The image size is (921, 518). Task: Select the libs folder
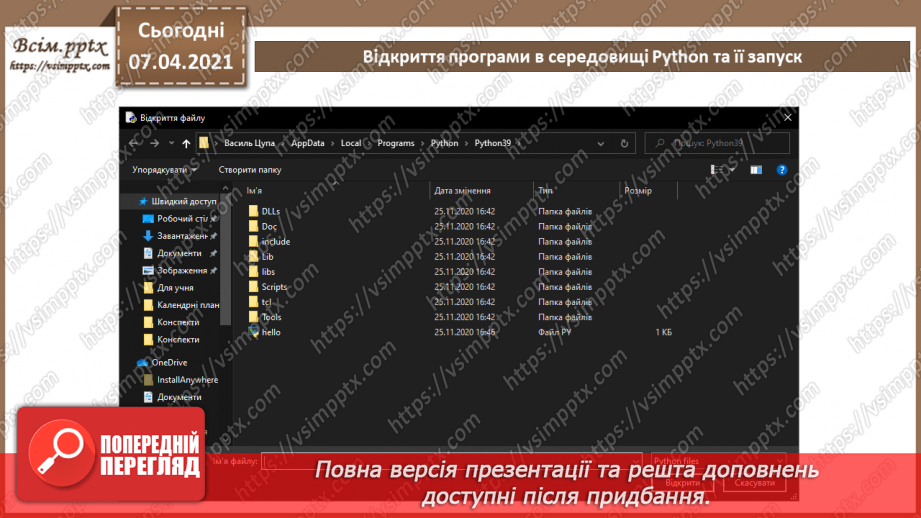tap(261, 272)
